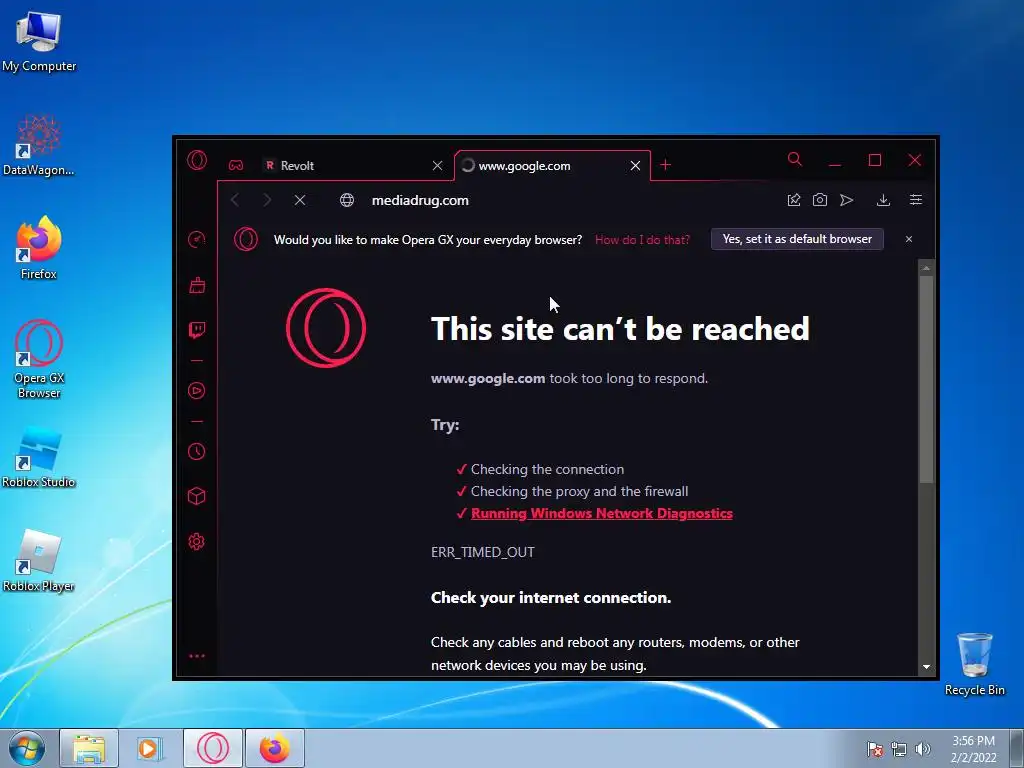Open the share page icon in toolbar
1024x768 pixels.
[x=793, y=200]
